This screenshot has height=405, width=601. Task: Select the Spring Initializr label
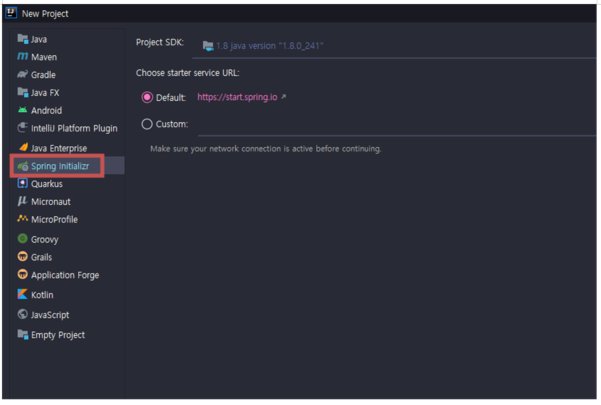click(60, 166)
